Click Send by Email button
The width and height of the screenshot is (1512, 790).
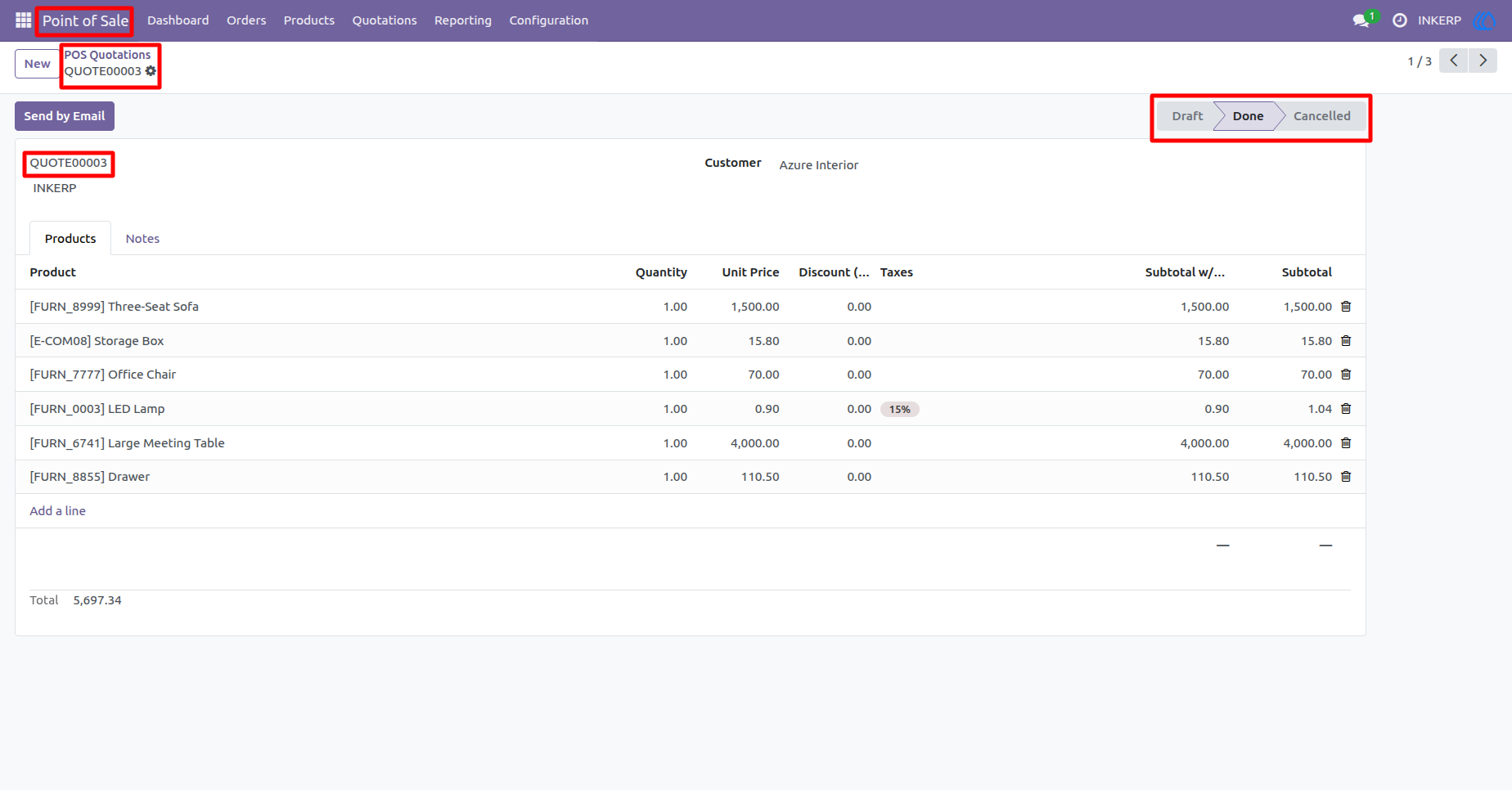click(65, 116)
